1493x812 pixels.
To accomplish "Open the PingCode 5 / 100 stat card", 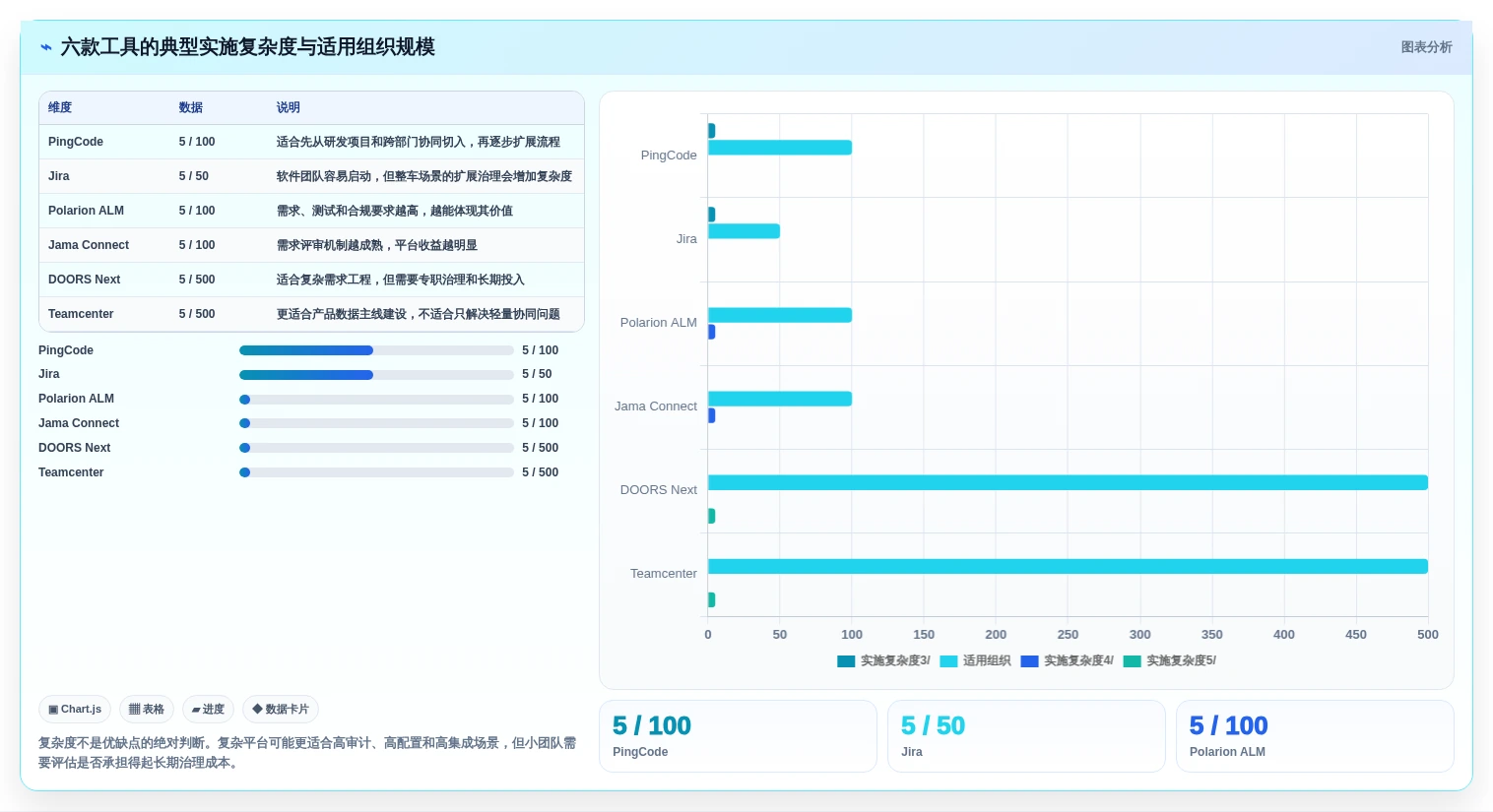I will (738, 736).
